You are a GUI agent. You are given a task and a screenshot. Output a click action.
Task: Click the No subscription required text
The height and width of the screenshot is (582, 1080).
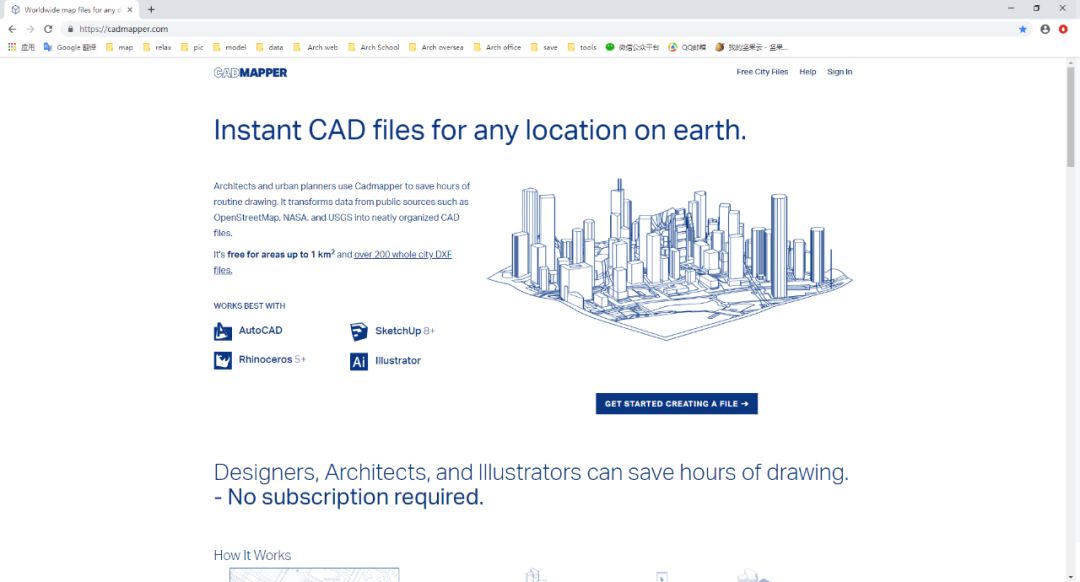point(349,497)
